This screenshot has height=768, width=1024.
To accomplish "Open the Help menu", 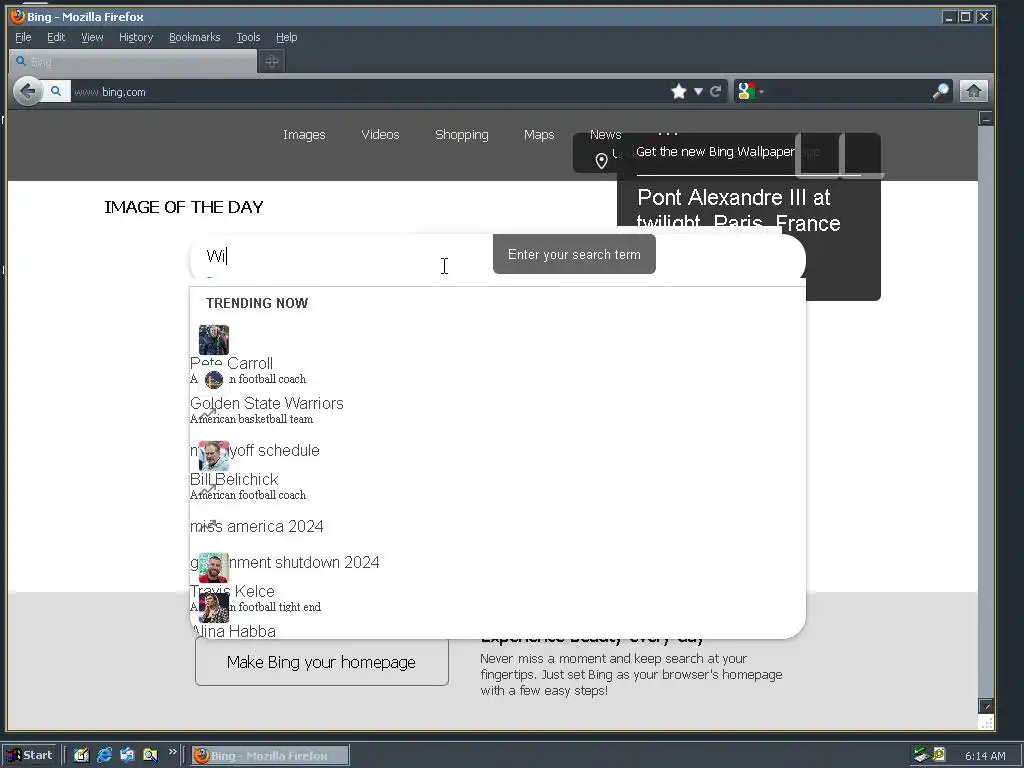I will 287,37.
